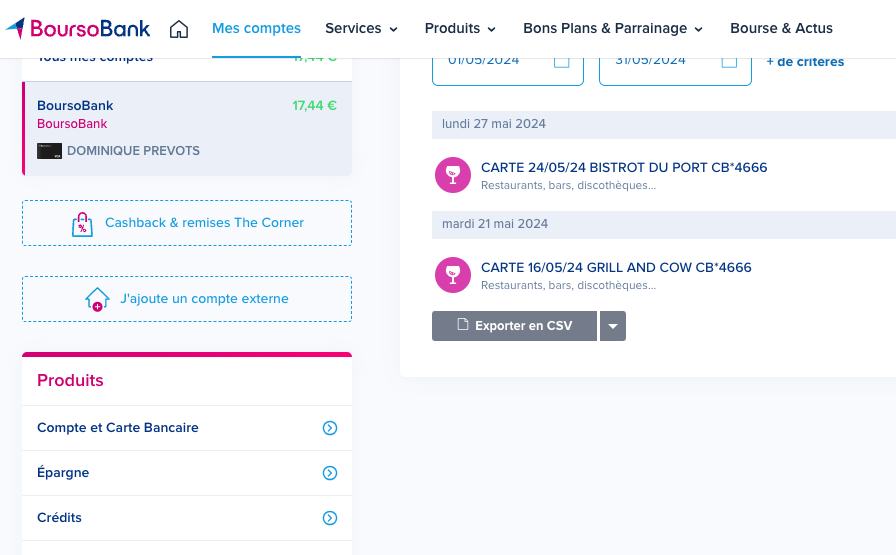
Task: Click the black Visa card thumbnail
Action: (49, 151)
